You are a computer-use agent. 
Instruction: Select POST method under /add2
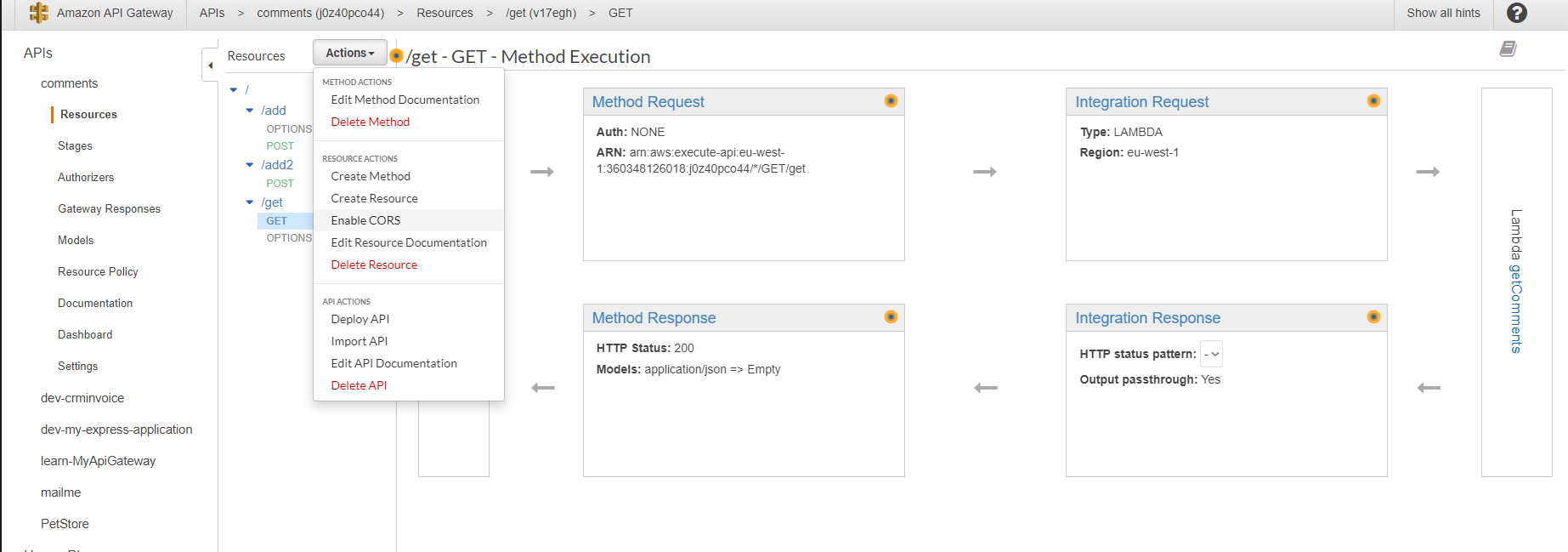pyautogui.click(x=280, y=184)
